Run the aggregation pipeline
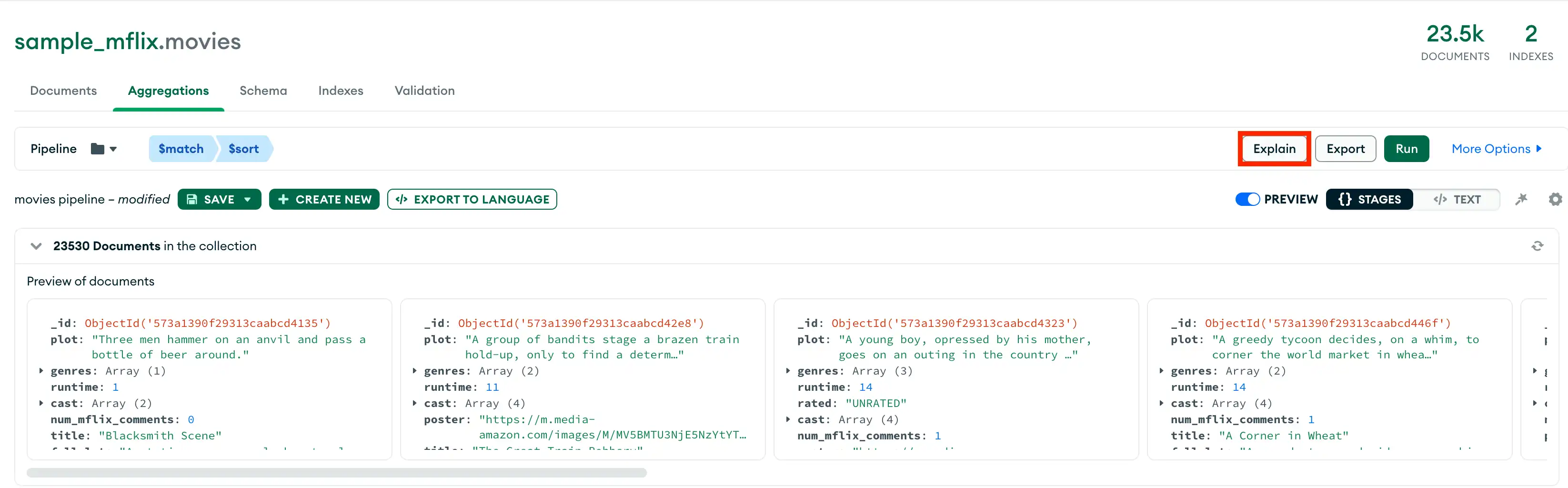Image resolution: width=1568 pixels, height=488 pixels. tap(1407, 148)
